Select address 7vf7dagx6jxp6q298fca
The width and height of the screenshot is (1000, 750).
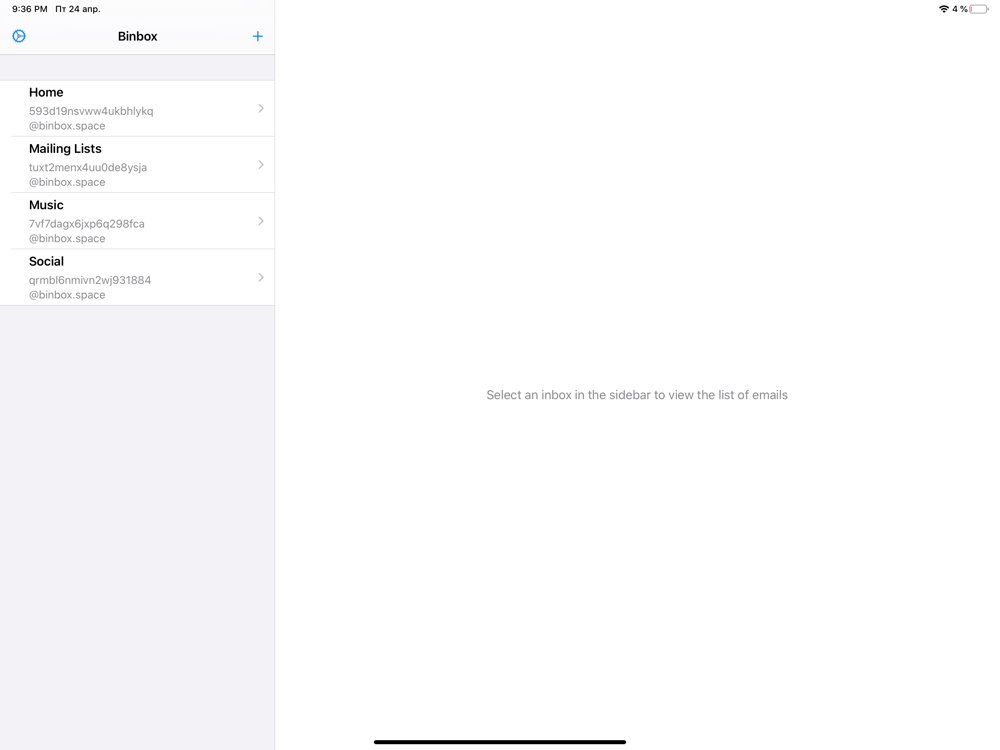(87, 224)
